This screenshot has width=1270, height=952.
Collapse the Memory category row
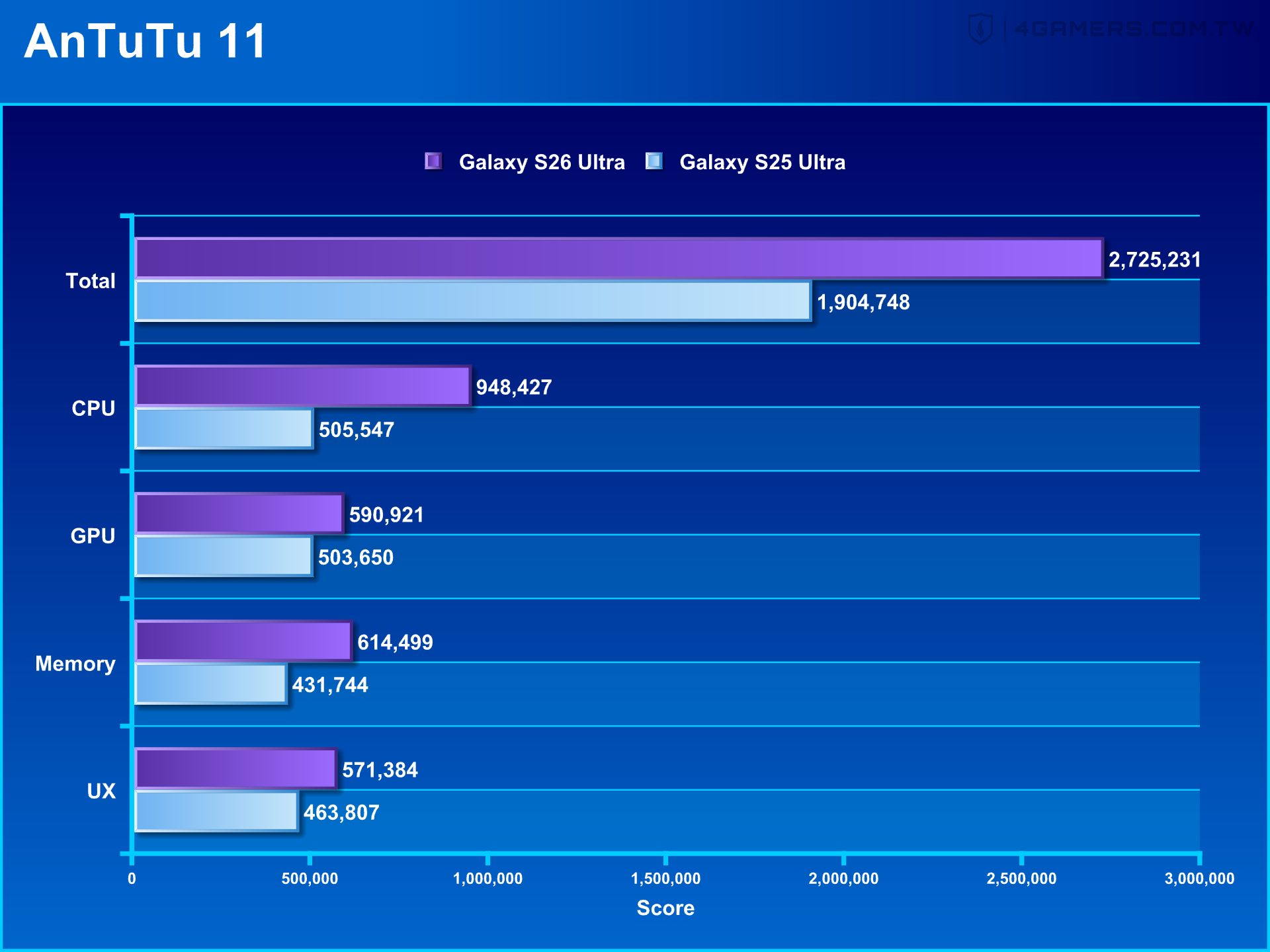pyautogui.click(x=75, y=664)
